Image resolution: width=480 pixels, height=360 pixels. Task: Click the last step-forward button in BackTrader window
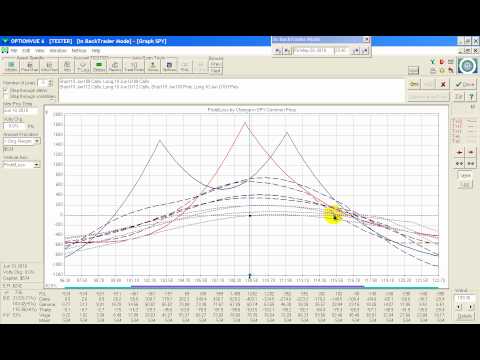click(x=364, y=51)
